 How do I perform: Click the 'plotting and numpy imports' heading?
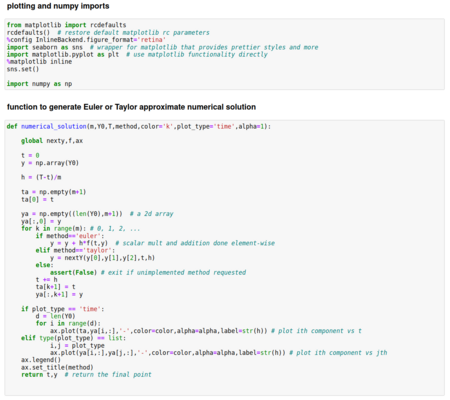pos(58,6)
